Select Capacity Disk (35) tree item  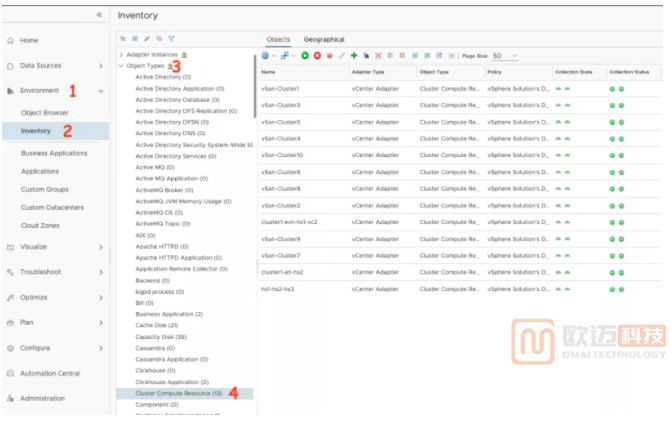pyautogui.click(x=161, y=337)
